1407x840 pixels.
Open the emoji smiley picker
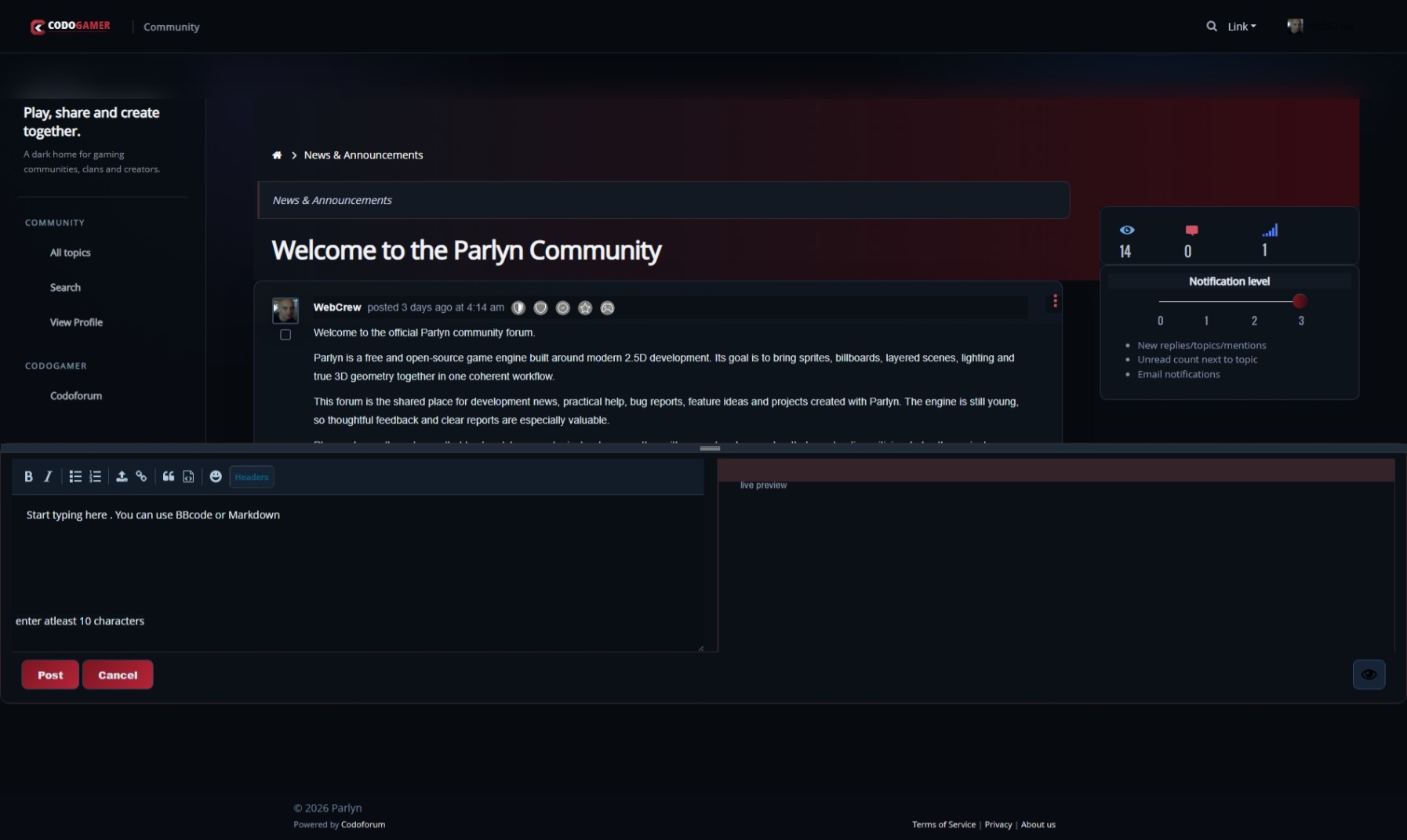pyautogui.click(x=216, y=477)
